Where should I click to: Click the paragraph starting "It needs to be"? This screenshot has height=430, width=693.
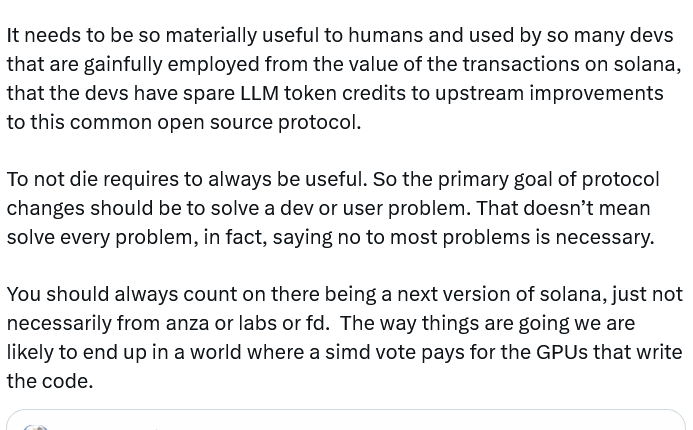(340, 78)
